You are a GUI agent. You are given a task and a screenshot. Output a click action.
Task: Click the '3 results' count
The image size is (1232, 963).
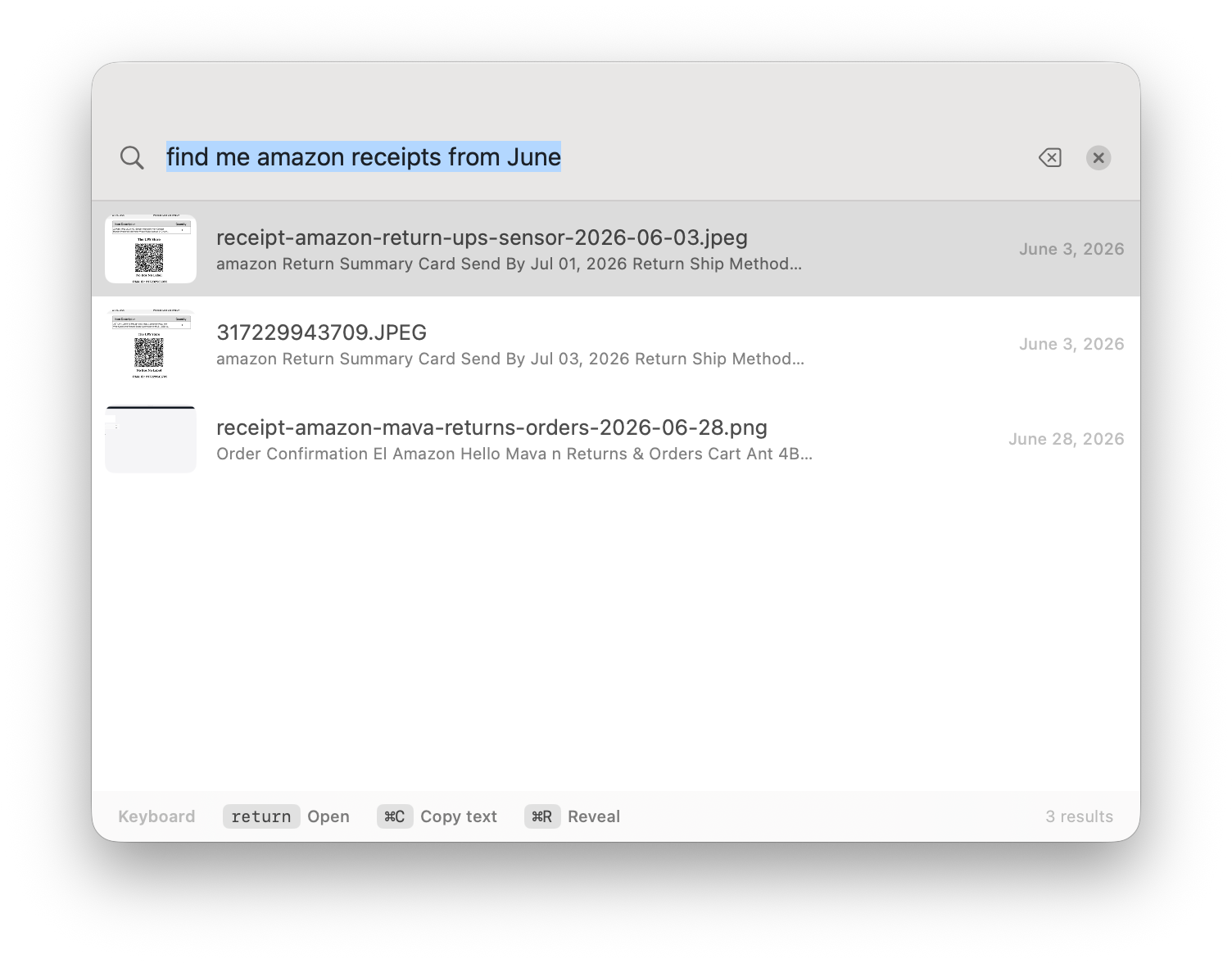coord(1079,816)
